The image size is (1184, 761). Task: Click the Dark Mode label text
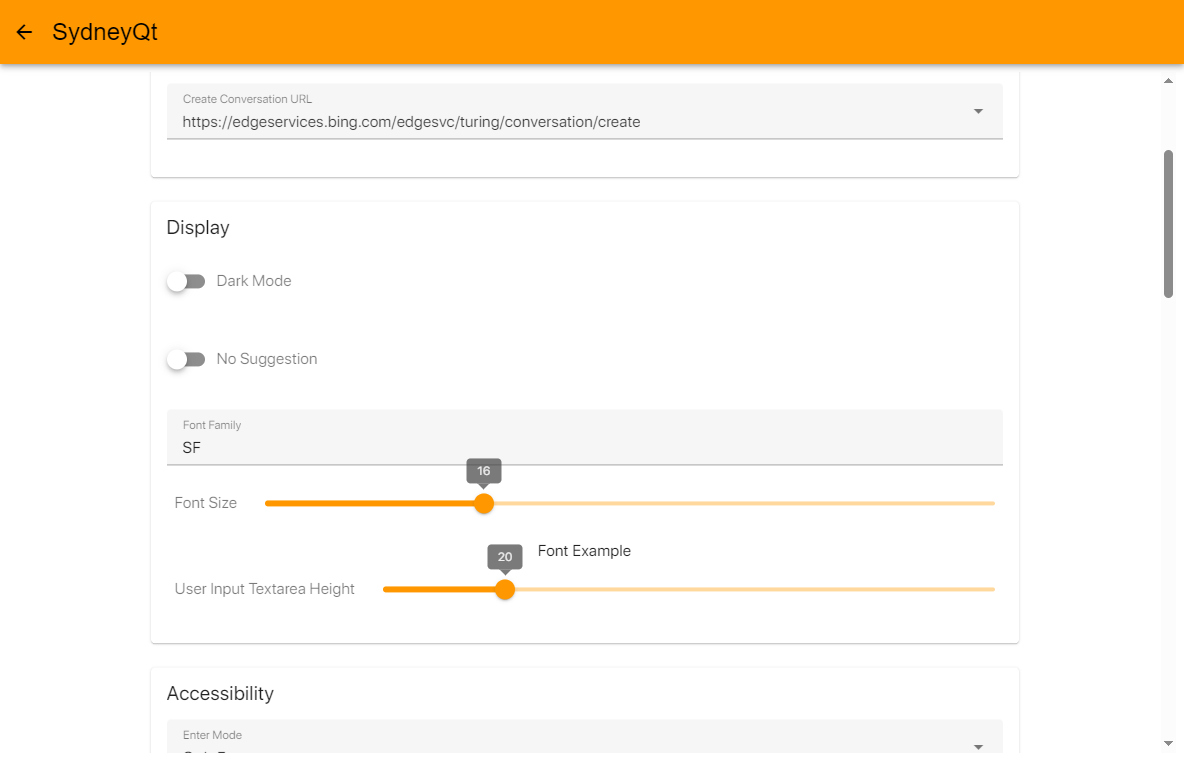(254, 281)
